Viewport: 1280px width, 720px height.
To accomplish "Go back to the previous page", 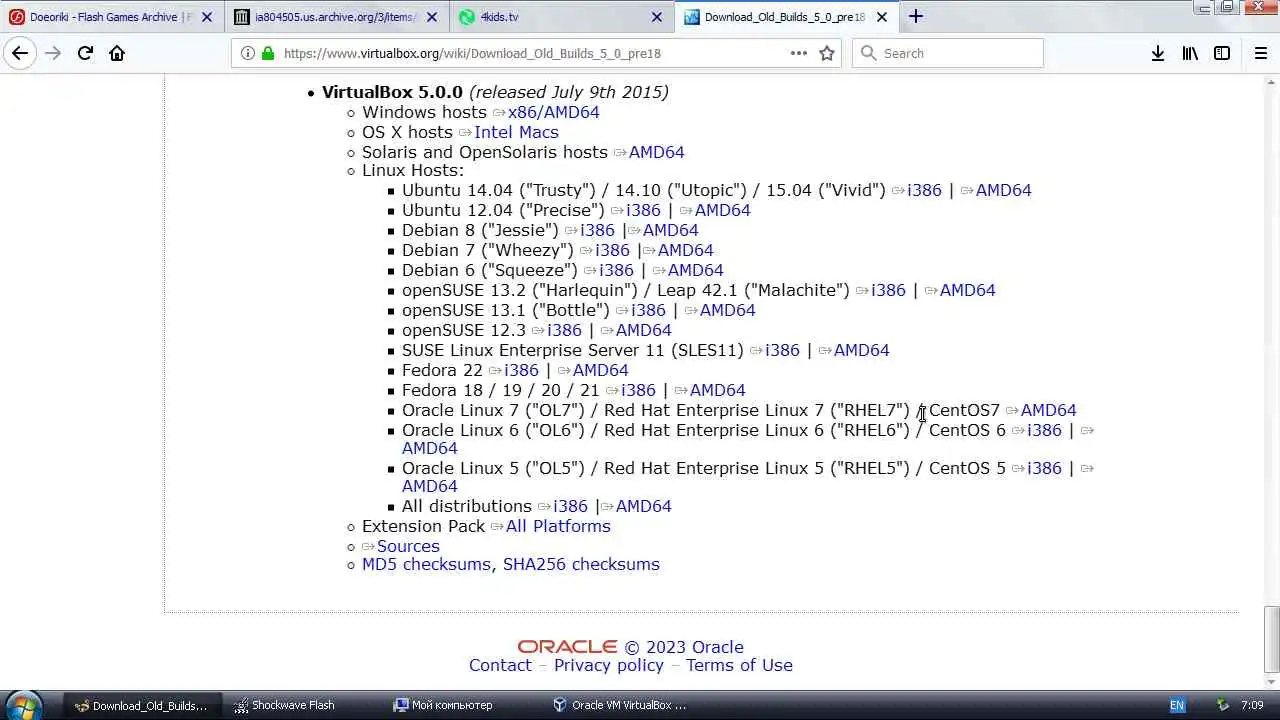I will (20, 53).
